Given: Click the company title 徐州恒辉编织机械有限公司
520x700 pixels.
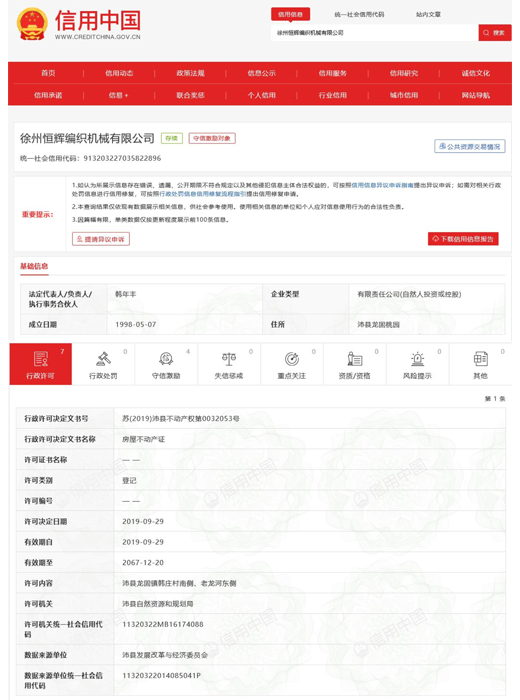Looking at the screenshot, I should tap(87, 138).
